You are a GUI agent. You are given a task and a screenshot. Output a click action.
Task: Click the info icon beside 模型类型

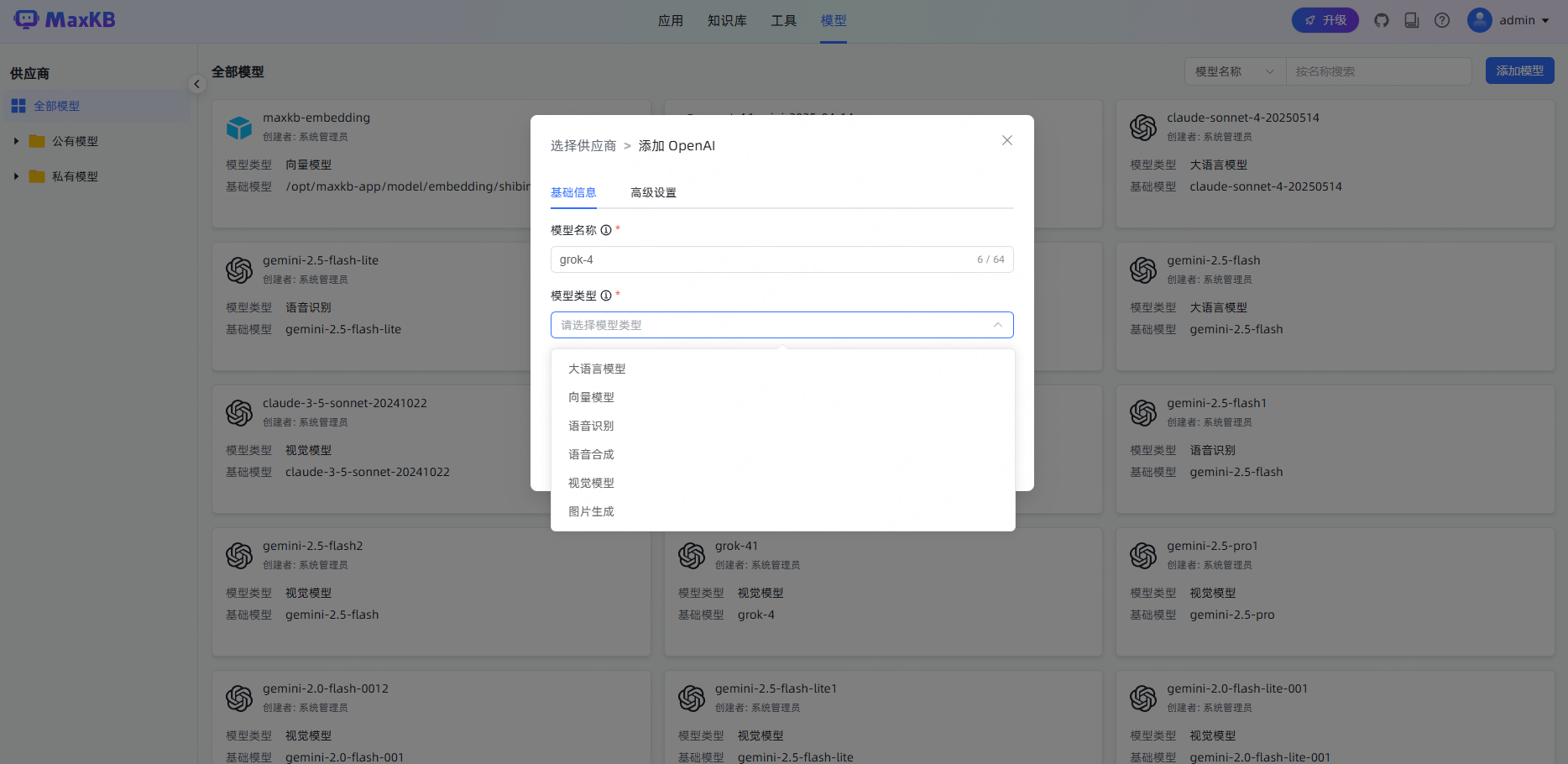tap(606, 296)
